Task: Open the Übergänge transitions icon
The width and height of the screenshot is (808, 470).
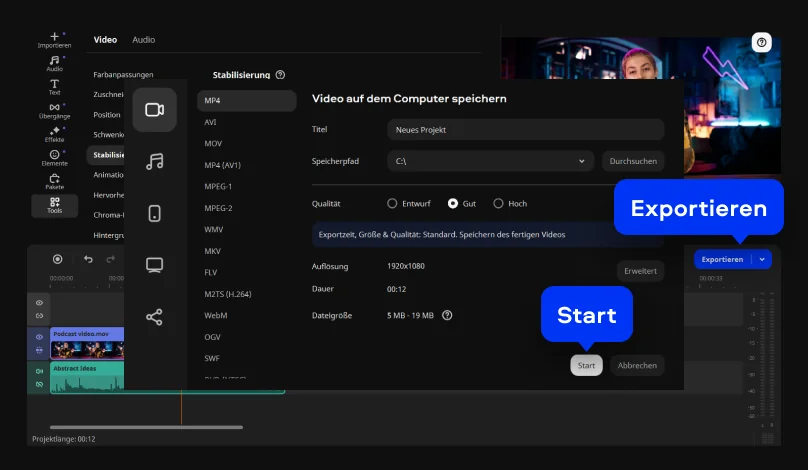Action: (x=54, y=111)
